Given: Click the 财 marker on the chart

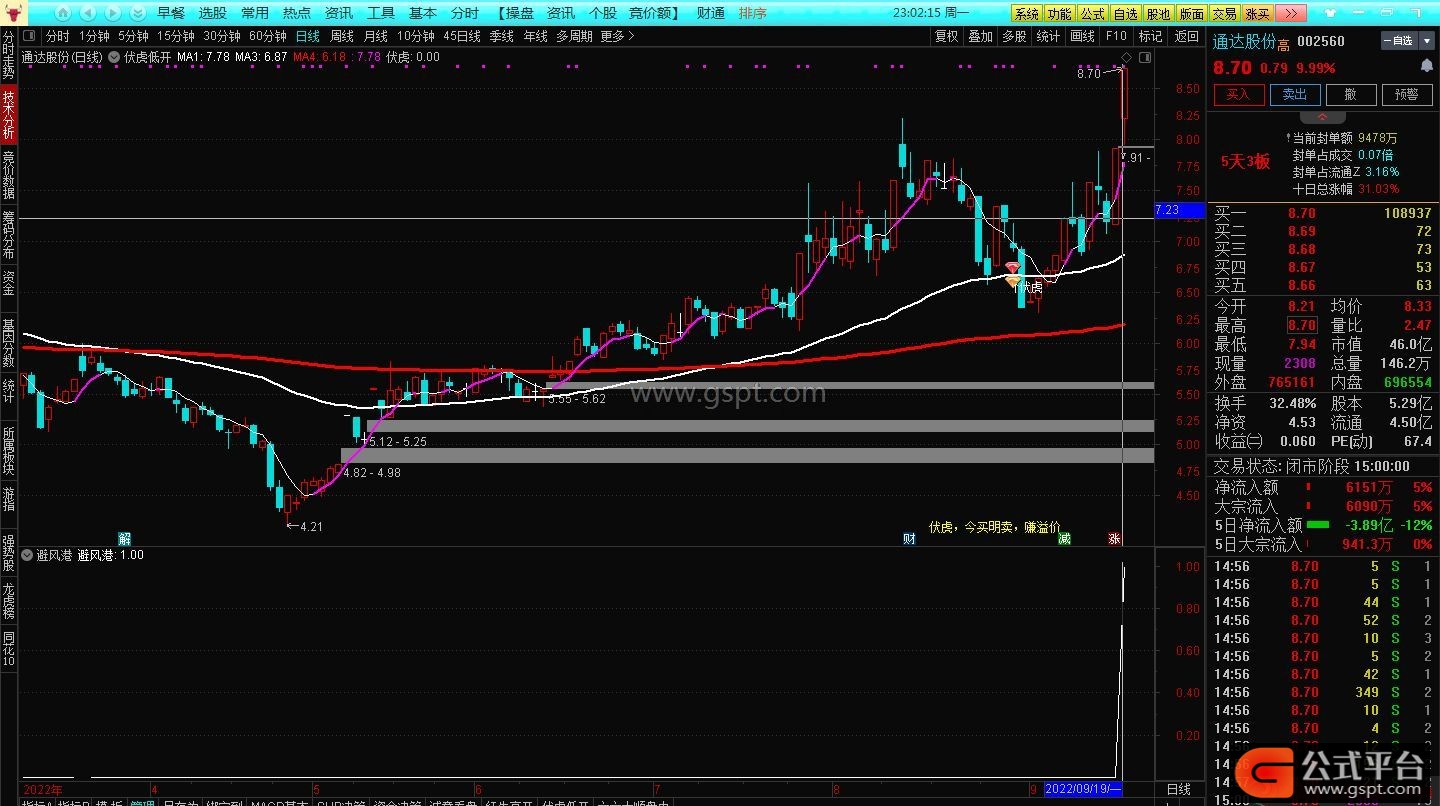Looking at the screenshot, I should [x=909, y=538].
